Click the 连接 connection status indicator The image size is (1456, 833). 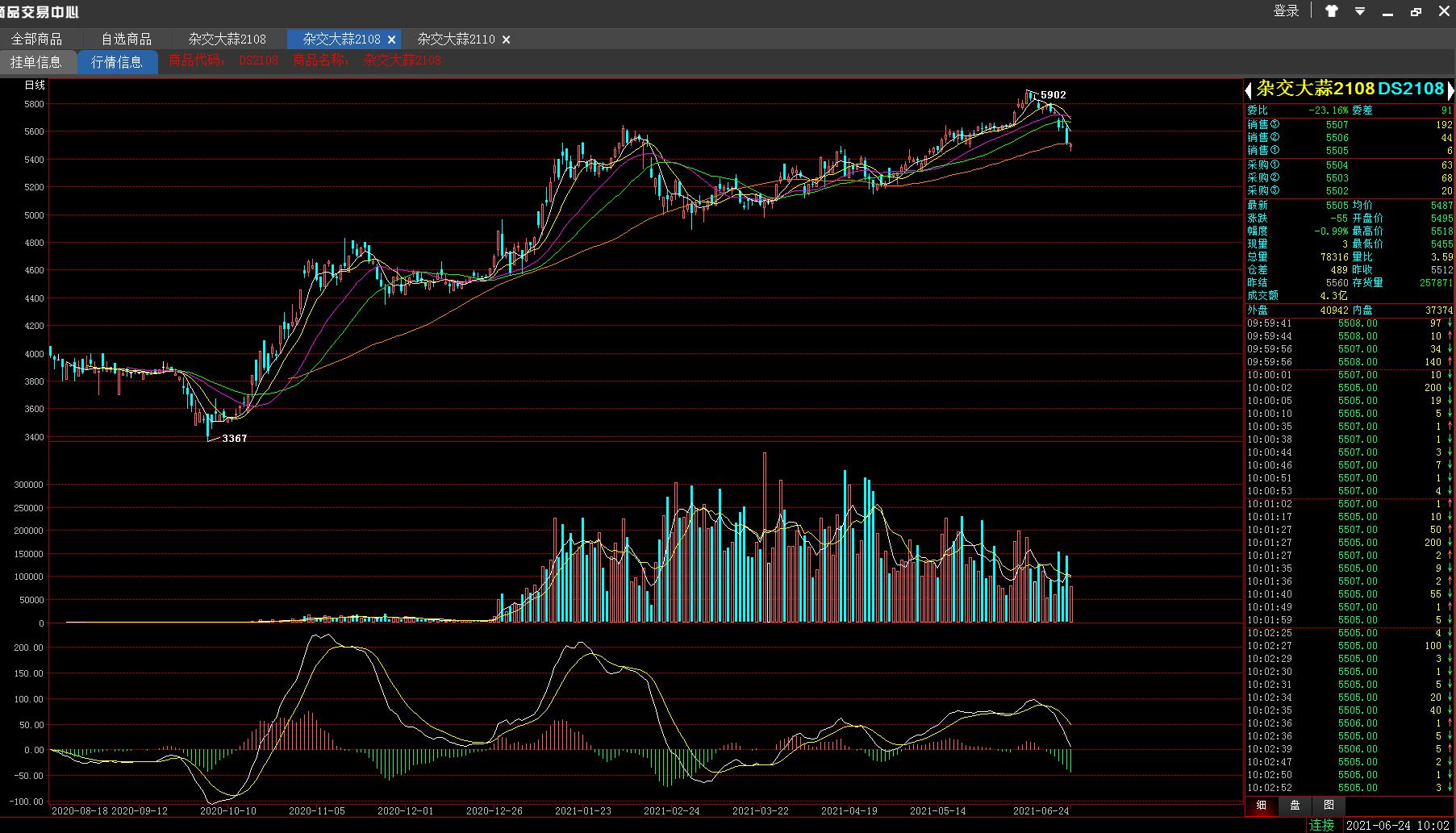[x=1321, y=825]
